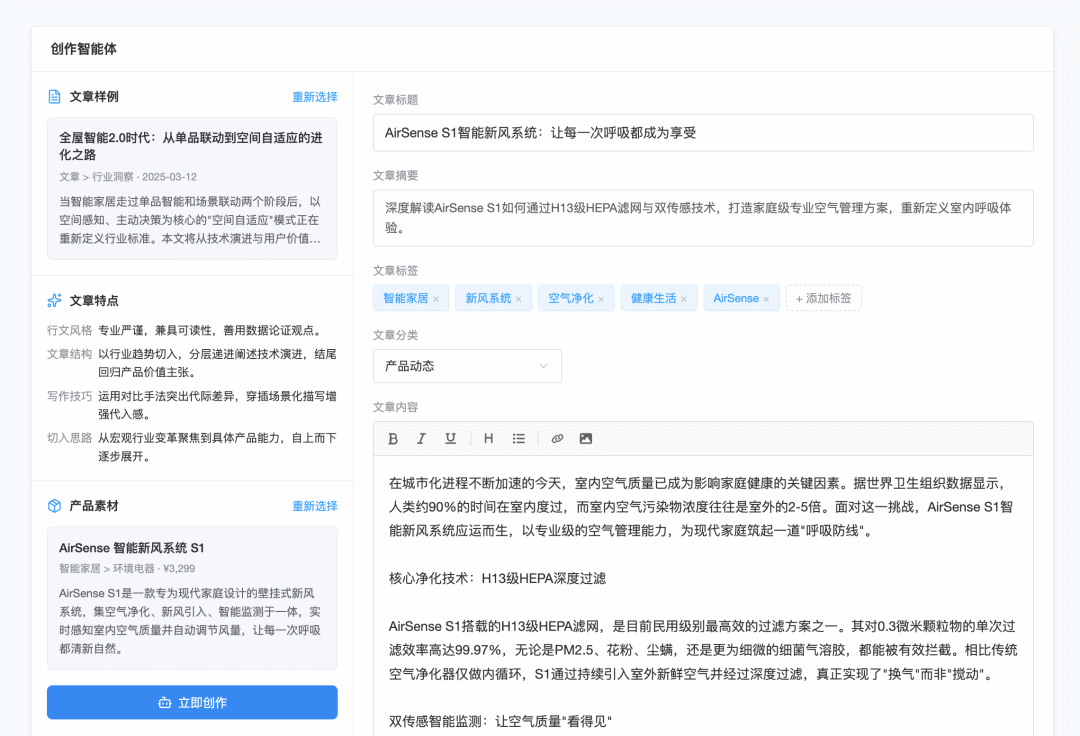1080x736 pixels.
Task: Focus the 文章标题 input field
Action: click(x=703, y=133)
